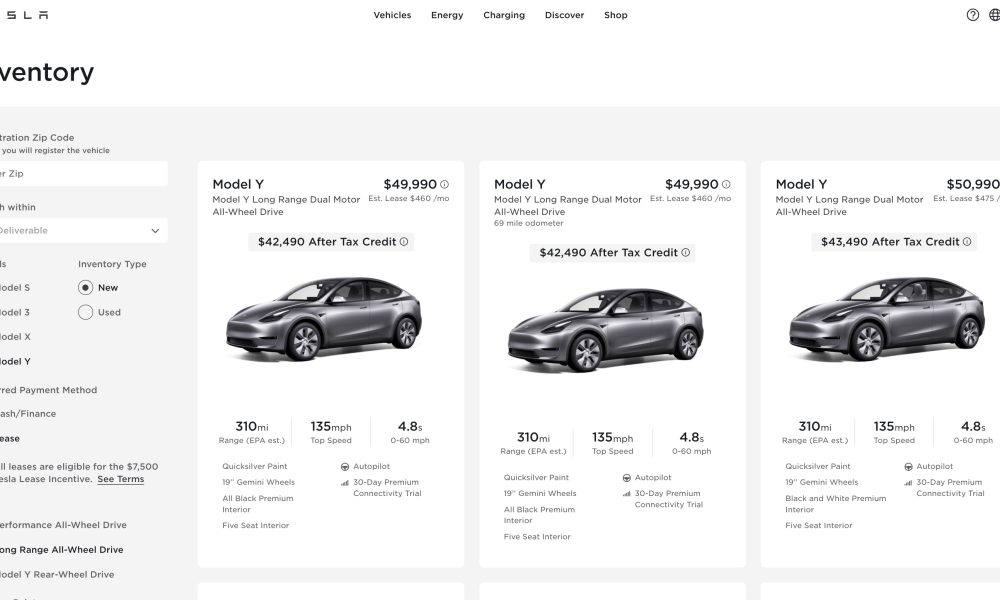Select the New inventory type
Viewport: 1000px width, 600px height.
pyautogui.click(x=85, y=288)
